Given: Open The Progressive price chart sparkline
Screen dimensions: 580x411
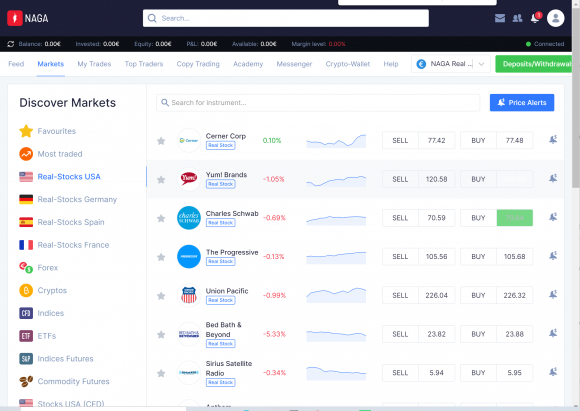Looking at the screenshot, I should [x=336, y=257].
